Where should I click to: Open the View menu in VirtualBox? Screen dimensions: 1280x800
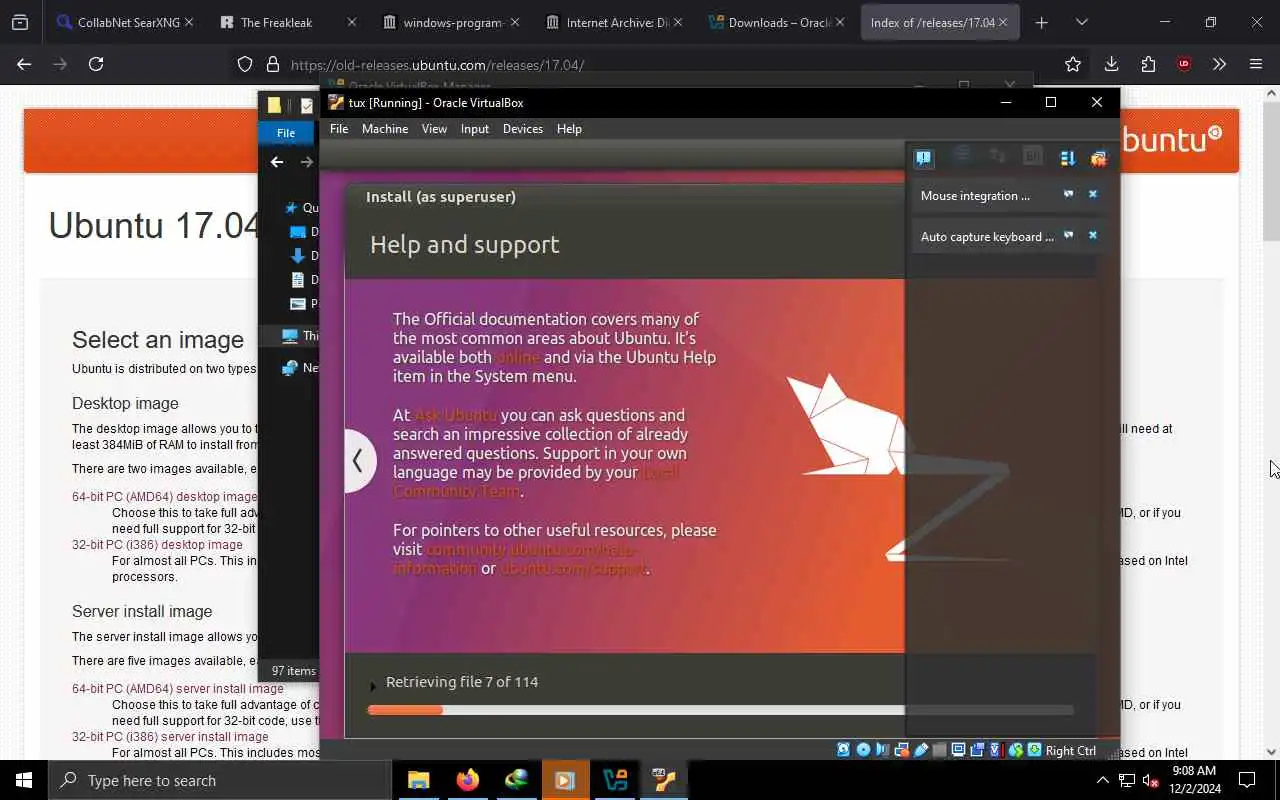(434, 129)
